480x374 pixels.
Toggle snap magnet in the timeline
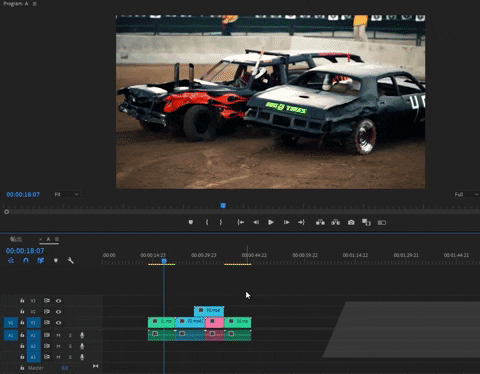click(26, 261)
